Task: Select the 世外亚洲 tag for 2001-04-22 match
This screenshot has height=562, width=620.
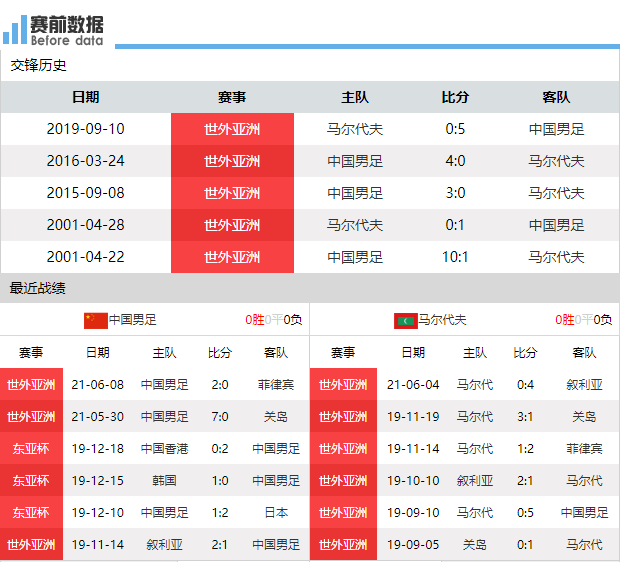Action: pyautogui.click(x=232, y=257)
